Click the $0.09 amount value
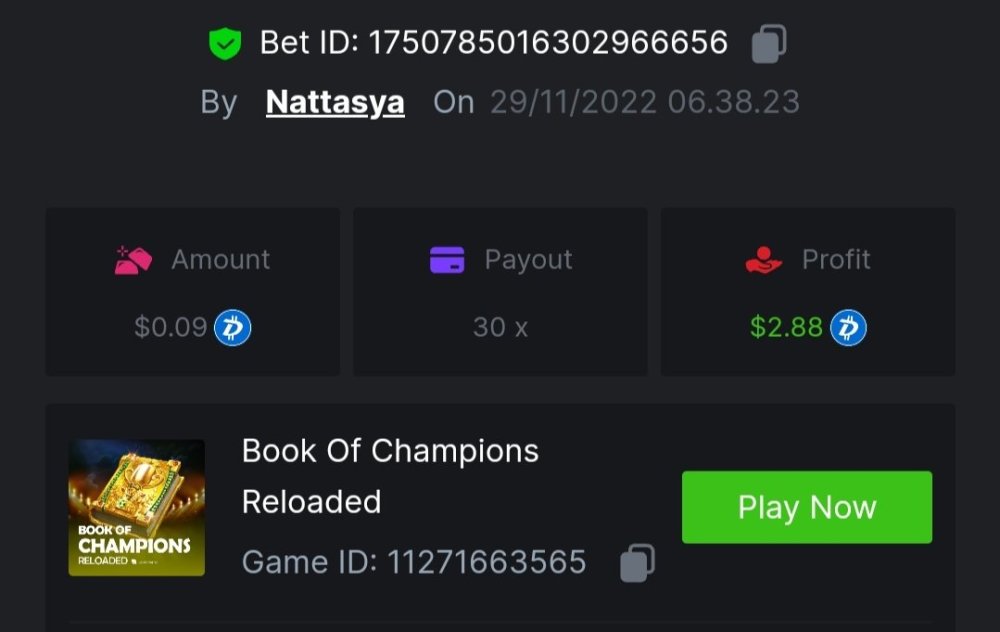 (171, 327)
